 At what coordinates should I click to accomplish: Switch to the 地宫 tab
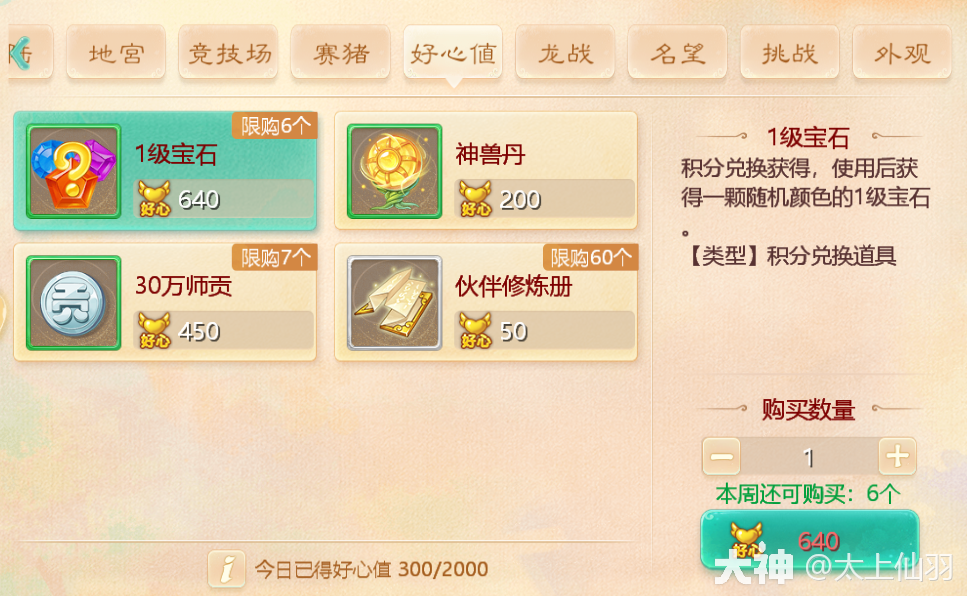pos(116,53)
